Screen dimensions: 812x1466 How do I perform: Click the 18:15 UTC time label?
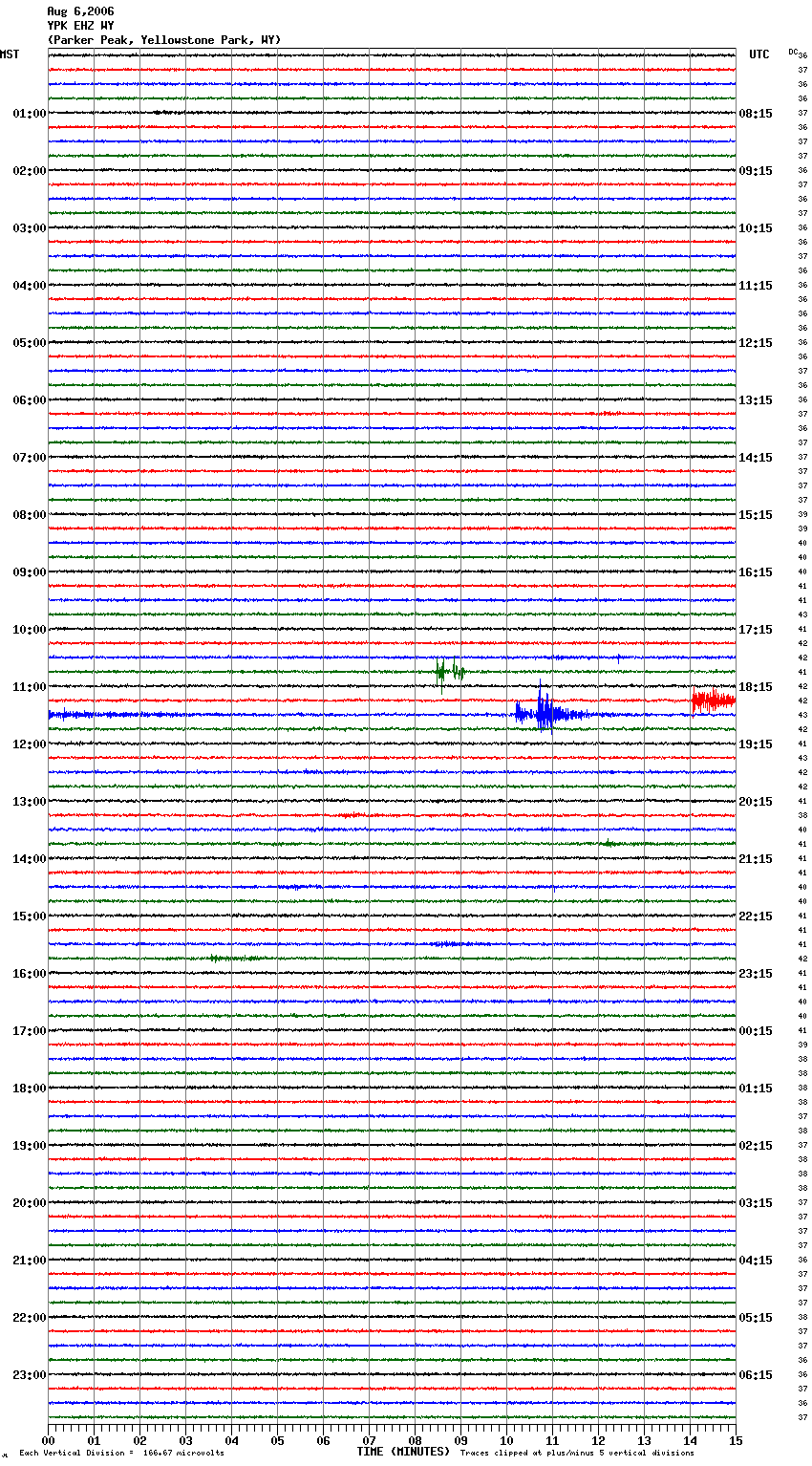click(x=756, y=687)
